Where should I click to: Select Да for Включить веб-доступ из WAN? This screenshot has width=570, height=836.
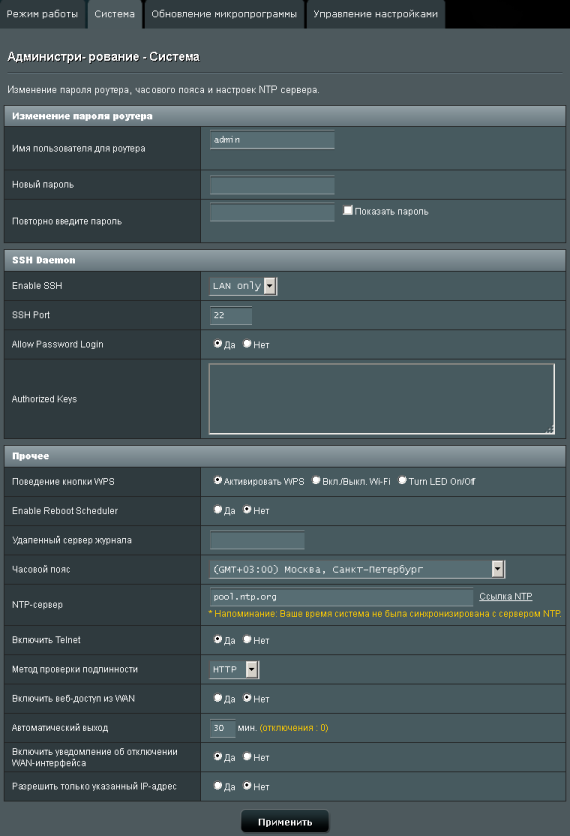(x=218, y=698)
